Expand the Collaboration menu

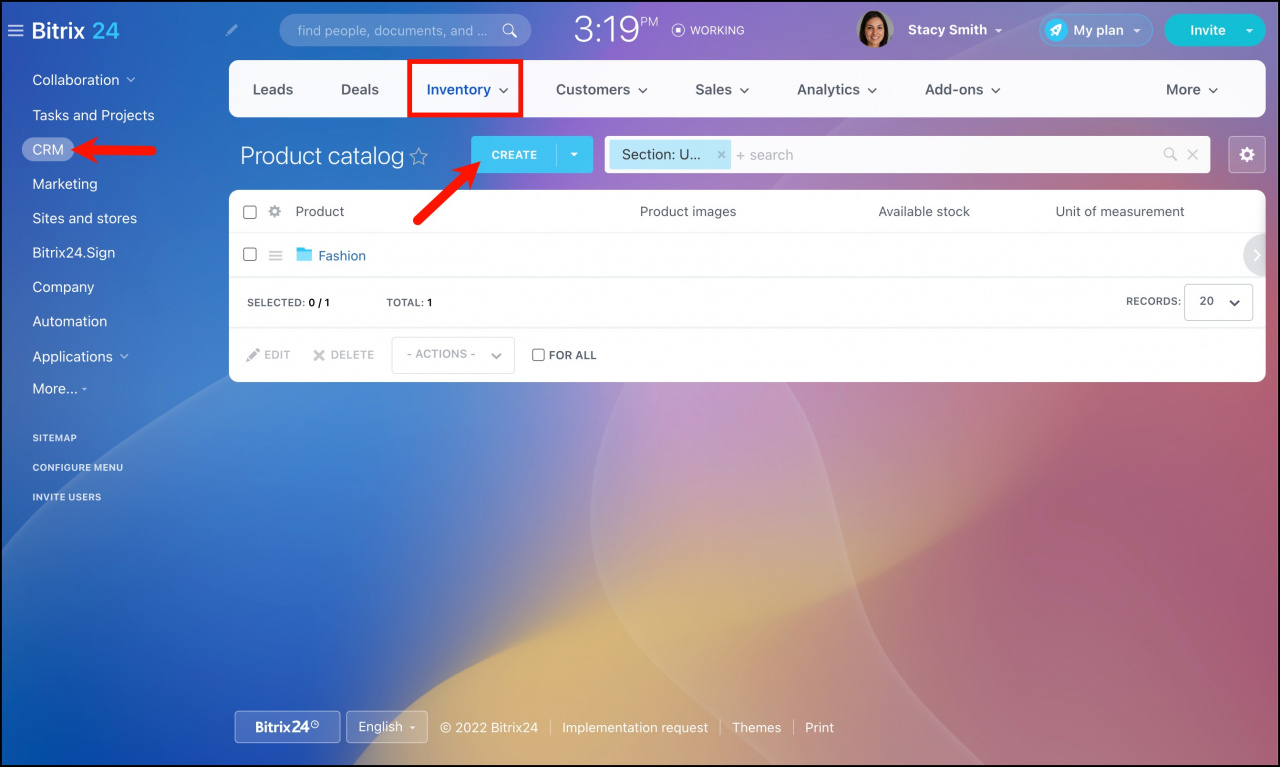coord(84,80)
